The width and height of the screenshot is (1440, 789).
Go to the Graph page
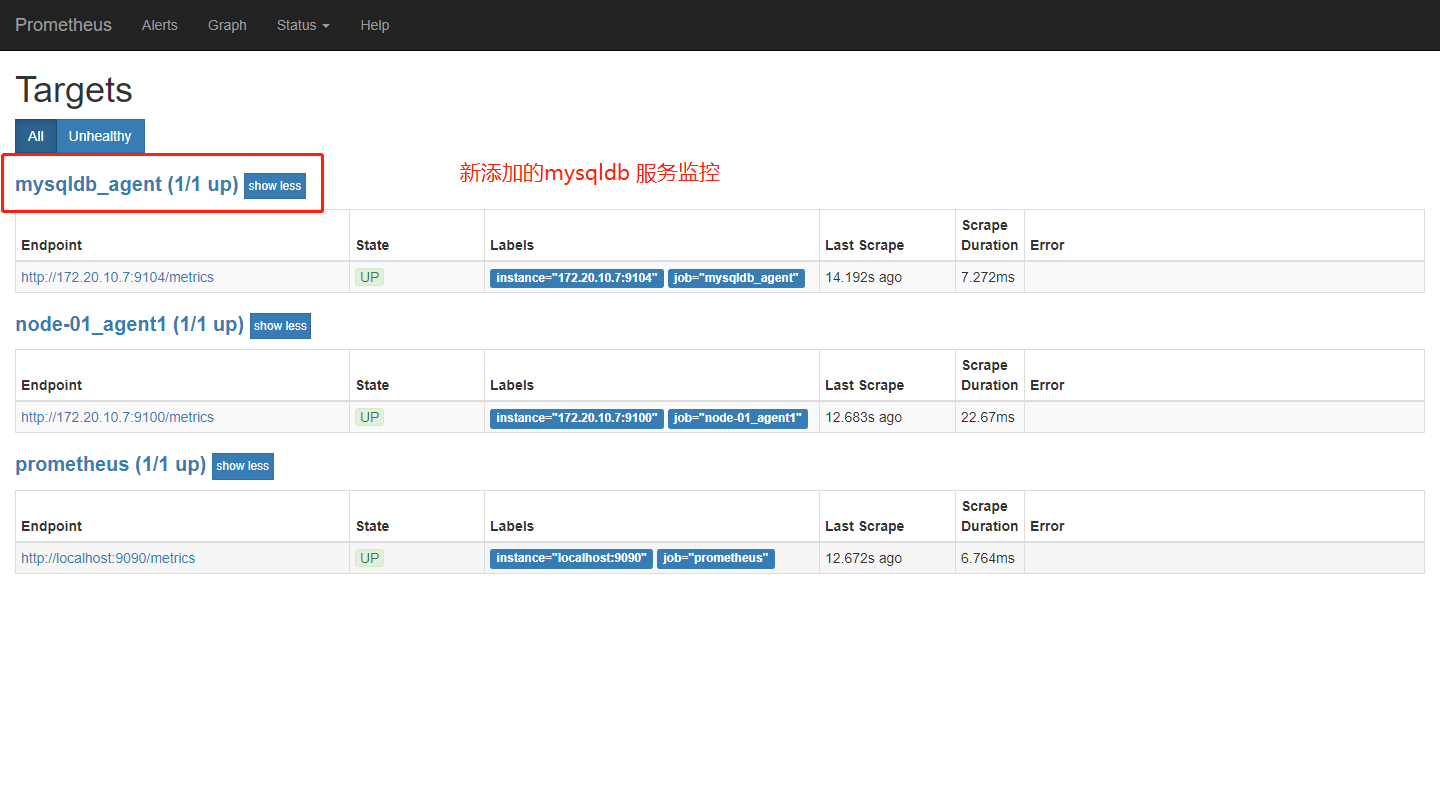(x=227, y=25)
